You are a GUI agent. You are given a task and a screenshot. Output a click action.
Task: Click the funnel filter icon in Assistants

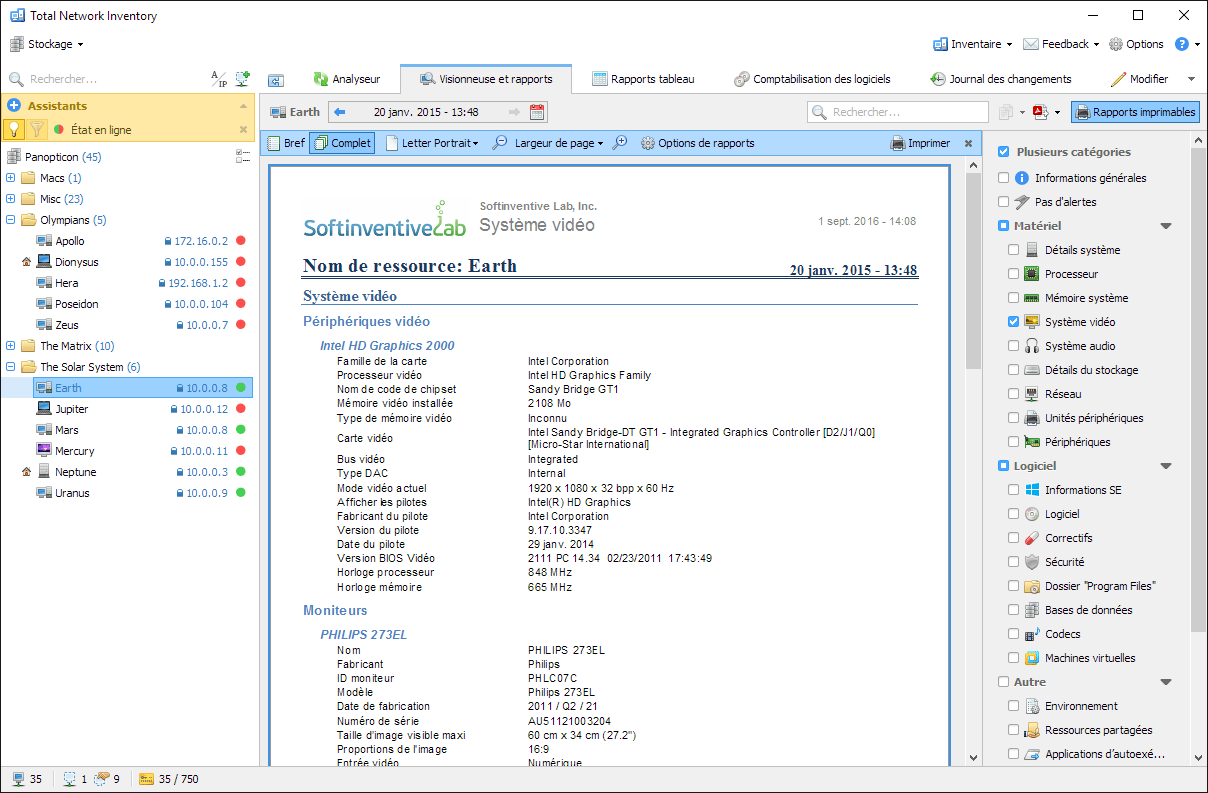(37, 129)
